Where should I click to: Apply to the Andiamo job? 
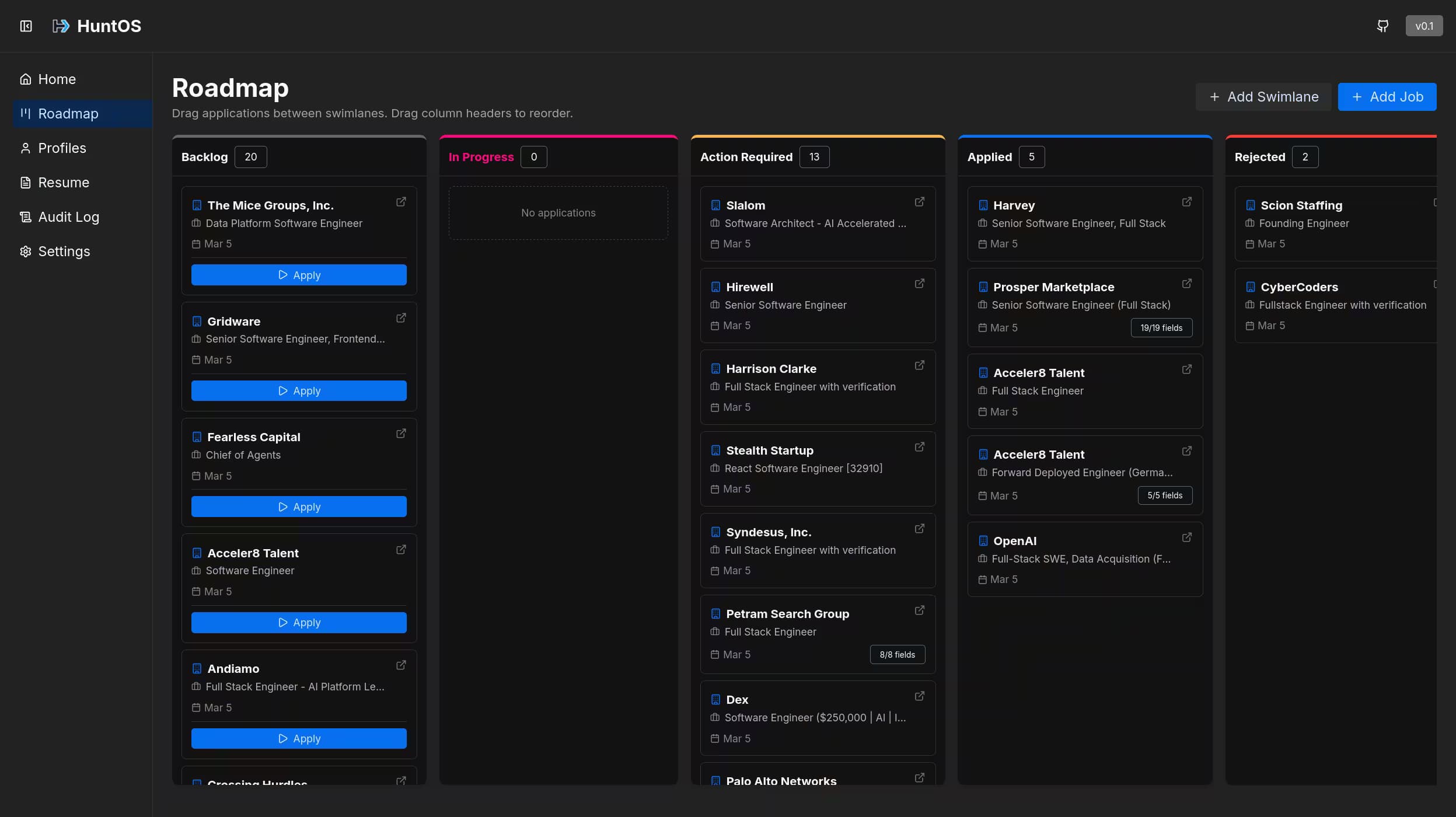point(299,738)
